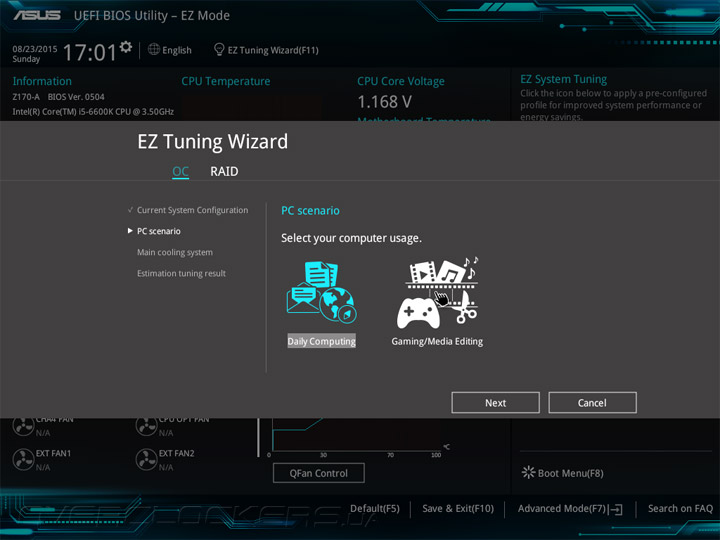Click the EXT FAN1 label
This screenshot has width=720, height=540.
click(53, 453)
